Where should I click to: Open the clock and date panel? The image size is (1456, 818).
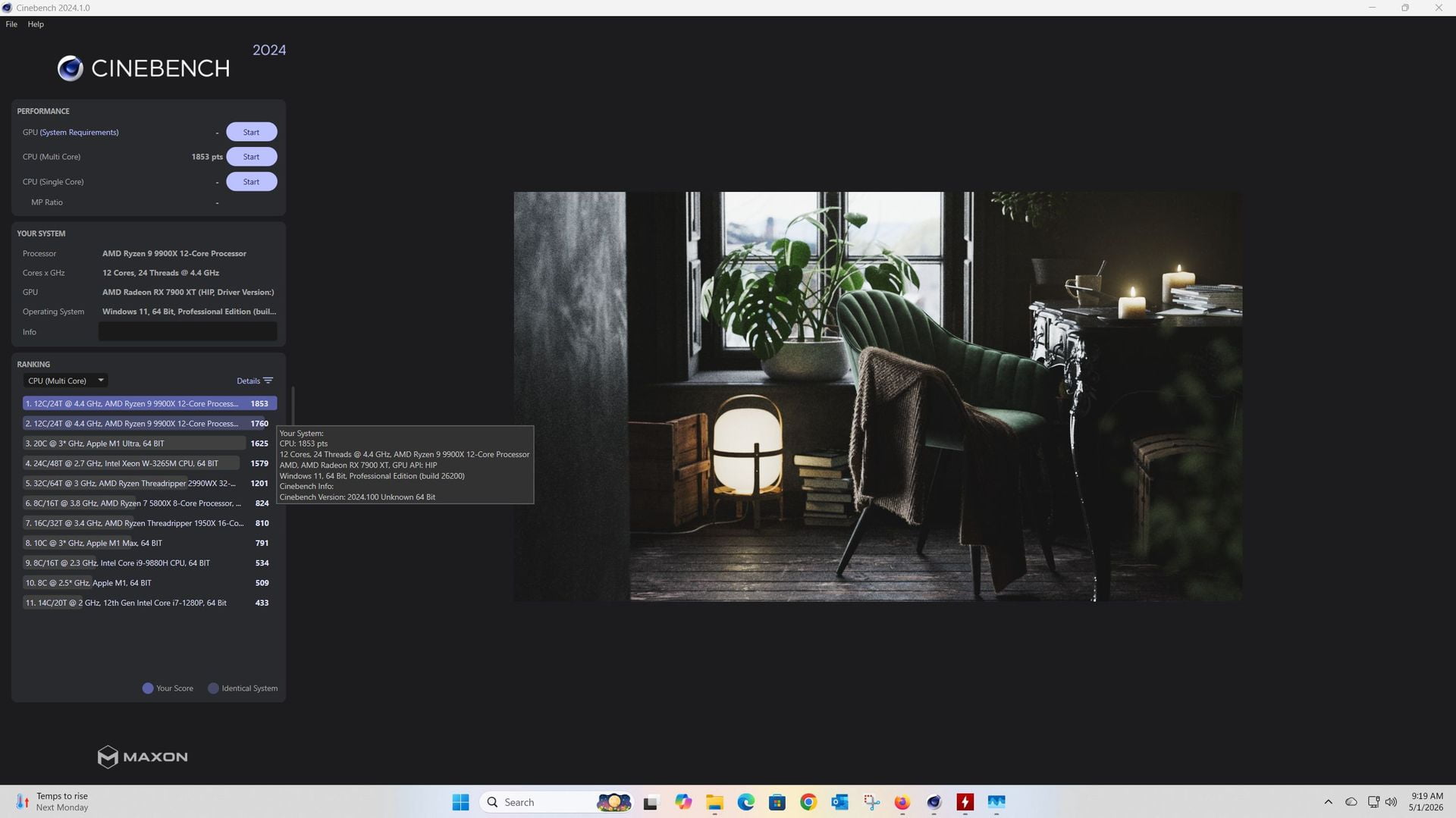1426,802
